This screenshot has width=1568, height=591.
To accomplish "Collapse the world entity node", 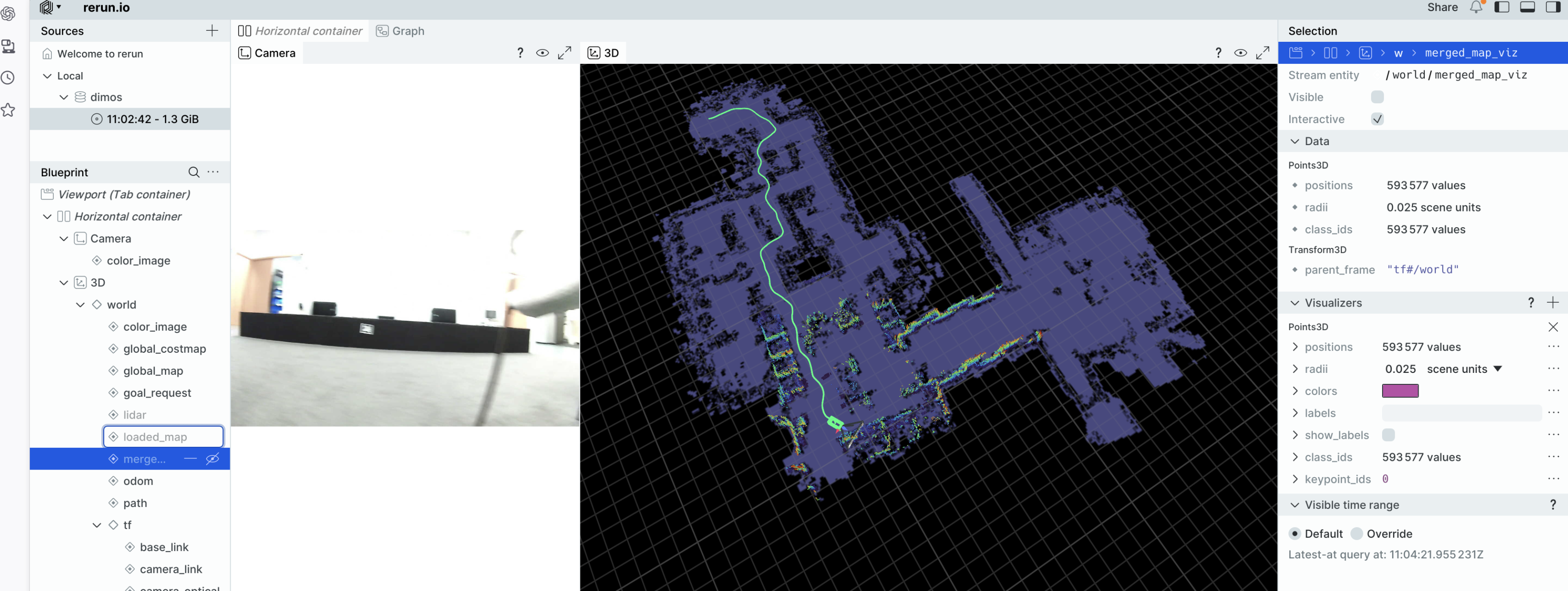I will 80,304.
